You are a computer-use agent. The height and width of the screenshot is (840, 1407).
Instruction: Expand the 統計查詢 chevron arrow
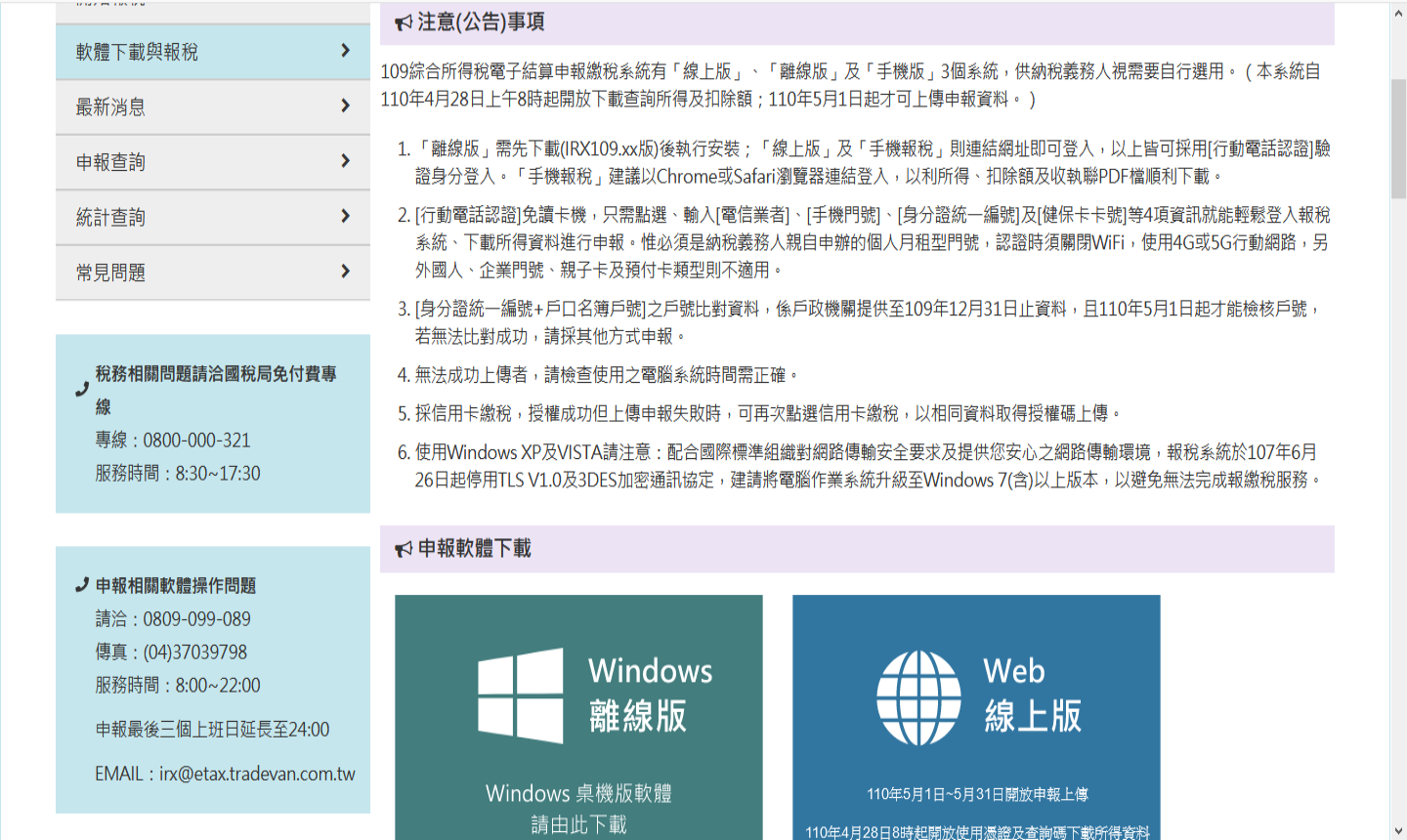point(345,216)
